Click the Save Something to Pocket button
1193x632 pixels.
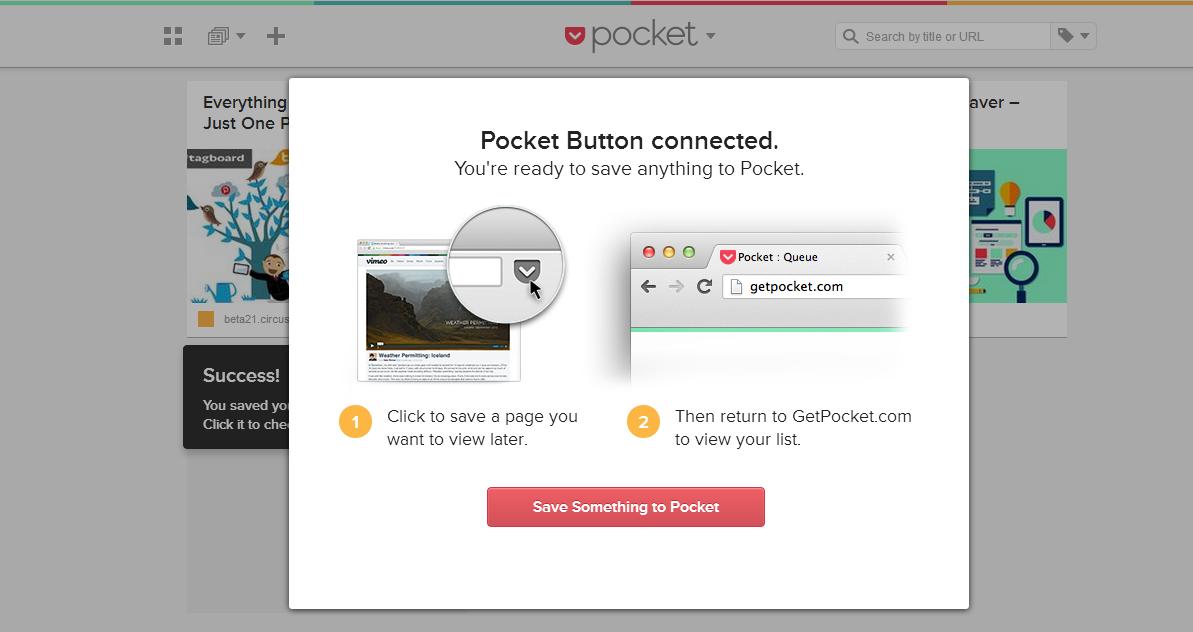click(625, 507)
